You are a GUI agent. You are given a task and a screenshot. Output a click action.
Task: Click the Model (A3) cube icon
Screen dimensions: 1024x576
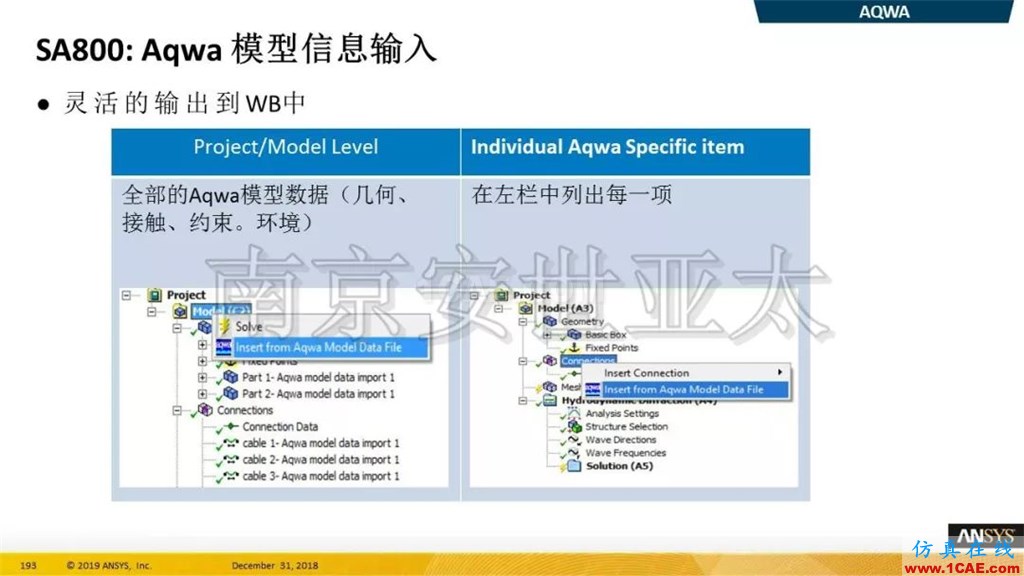click(x=526, y=308)
